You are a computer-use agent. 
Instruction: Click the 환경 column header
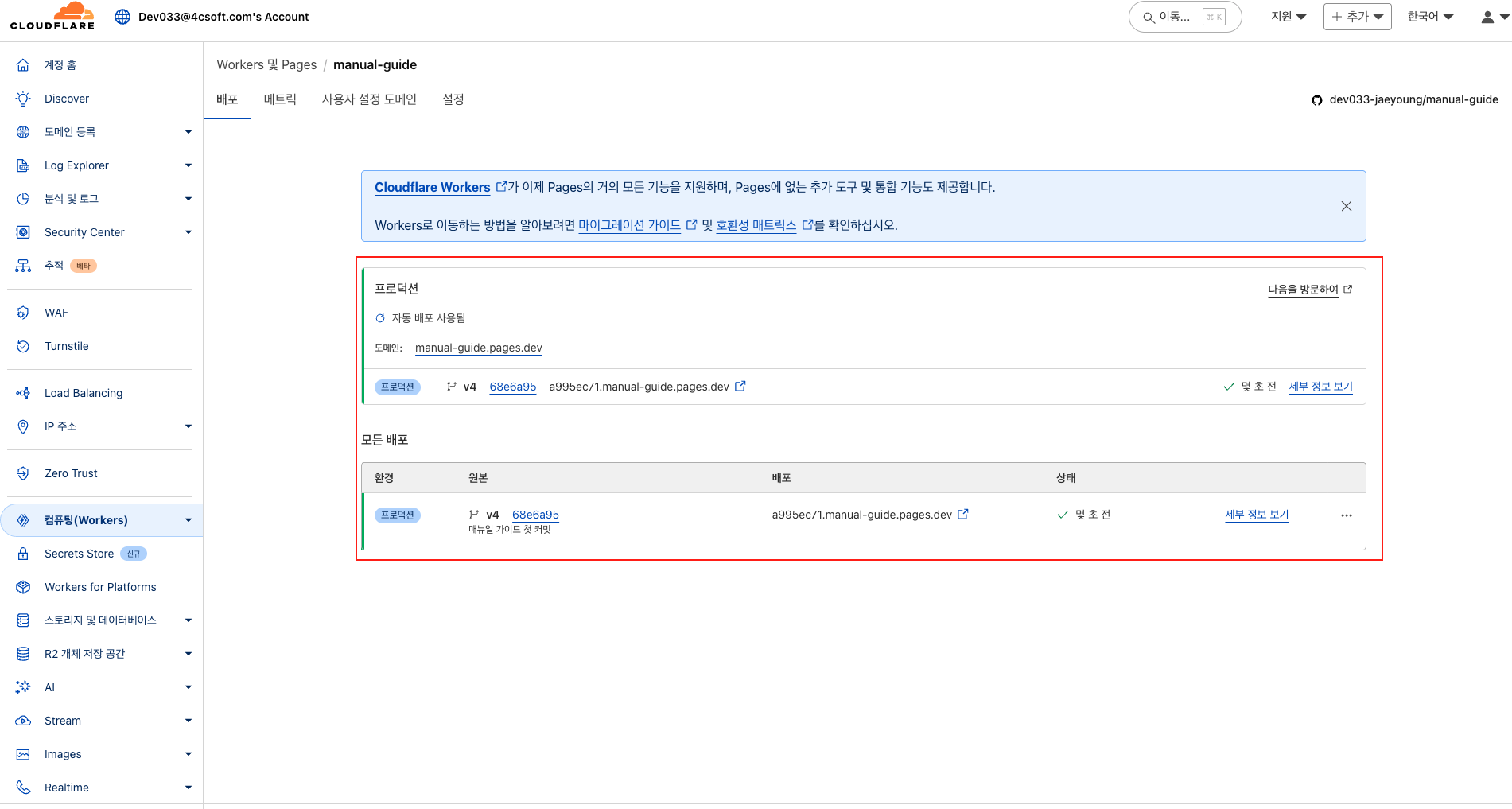tap(384, 478)
